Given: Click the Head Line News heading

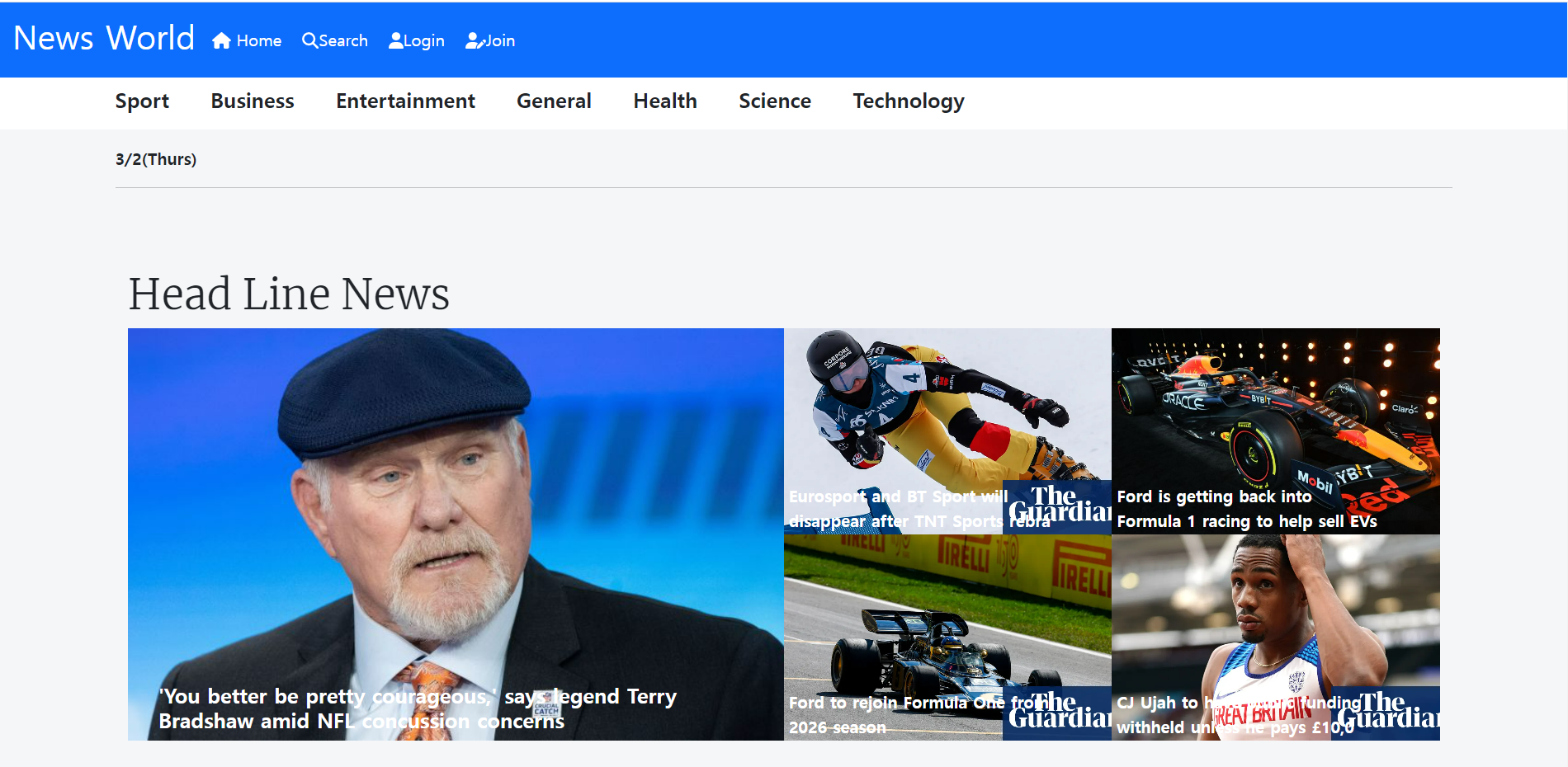Looking at the screenshot, I should tap(289, 294).
